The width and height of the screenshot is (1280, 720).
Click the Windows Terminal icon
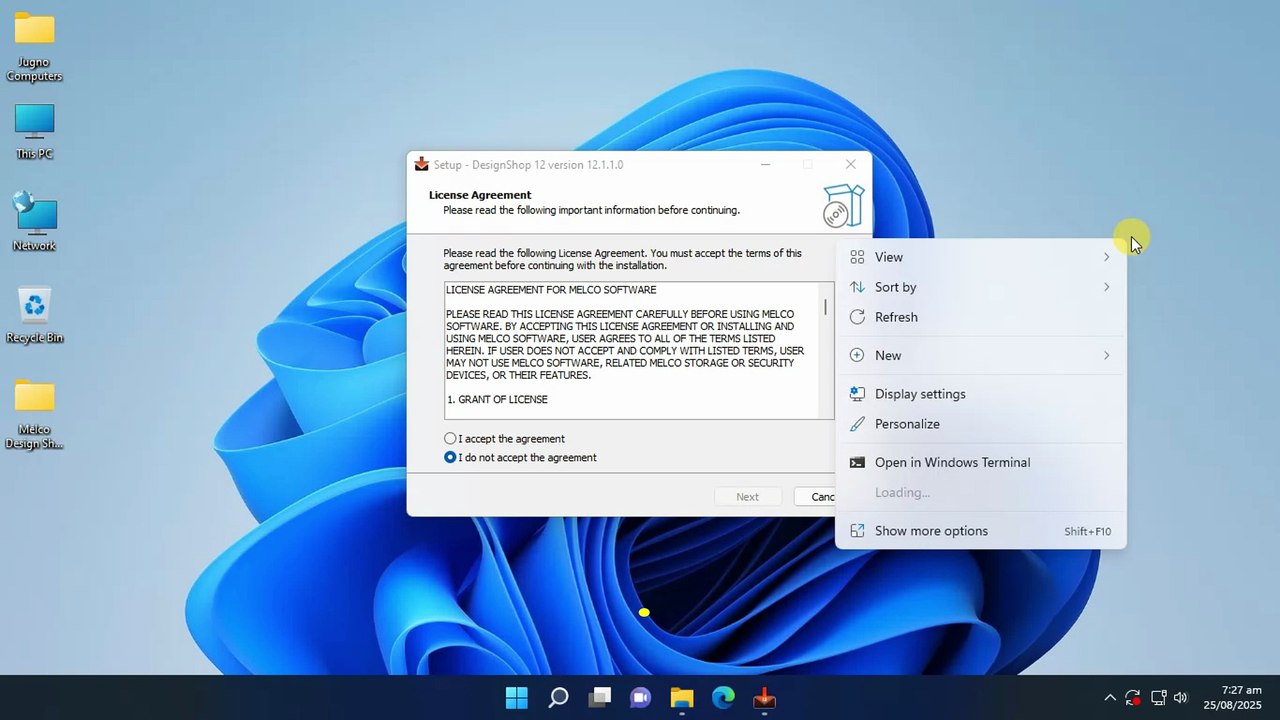coord(857,462)
